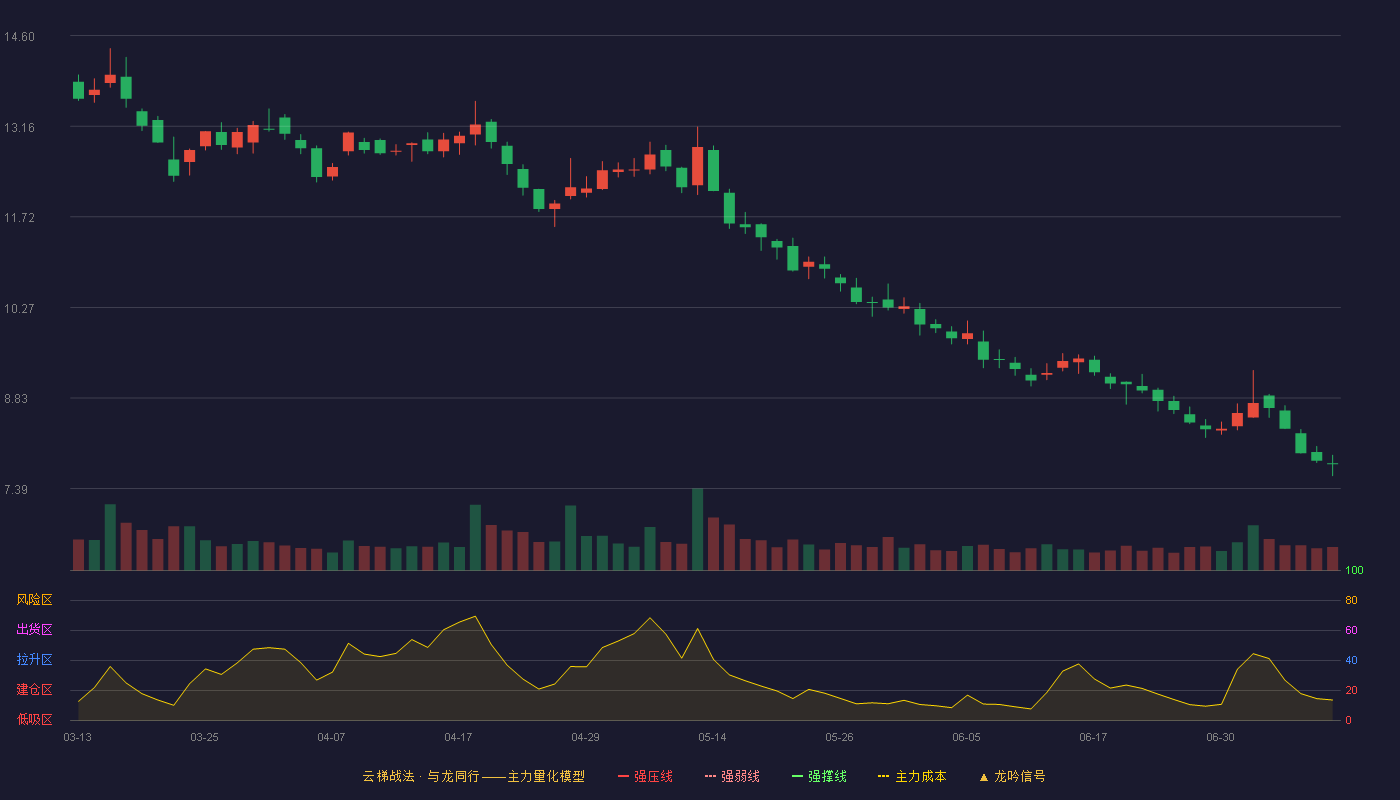
Task: Click the 10.27 price axis label
Action: click(x=19, y=309)
